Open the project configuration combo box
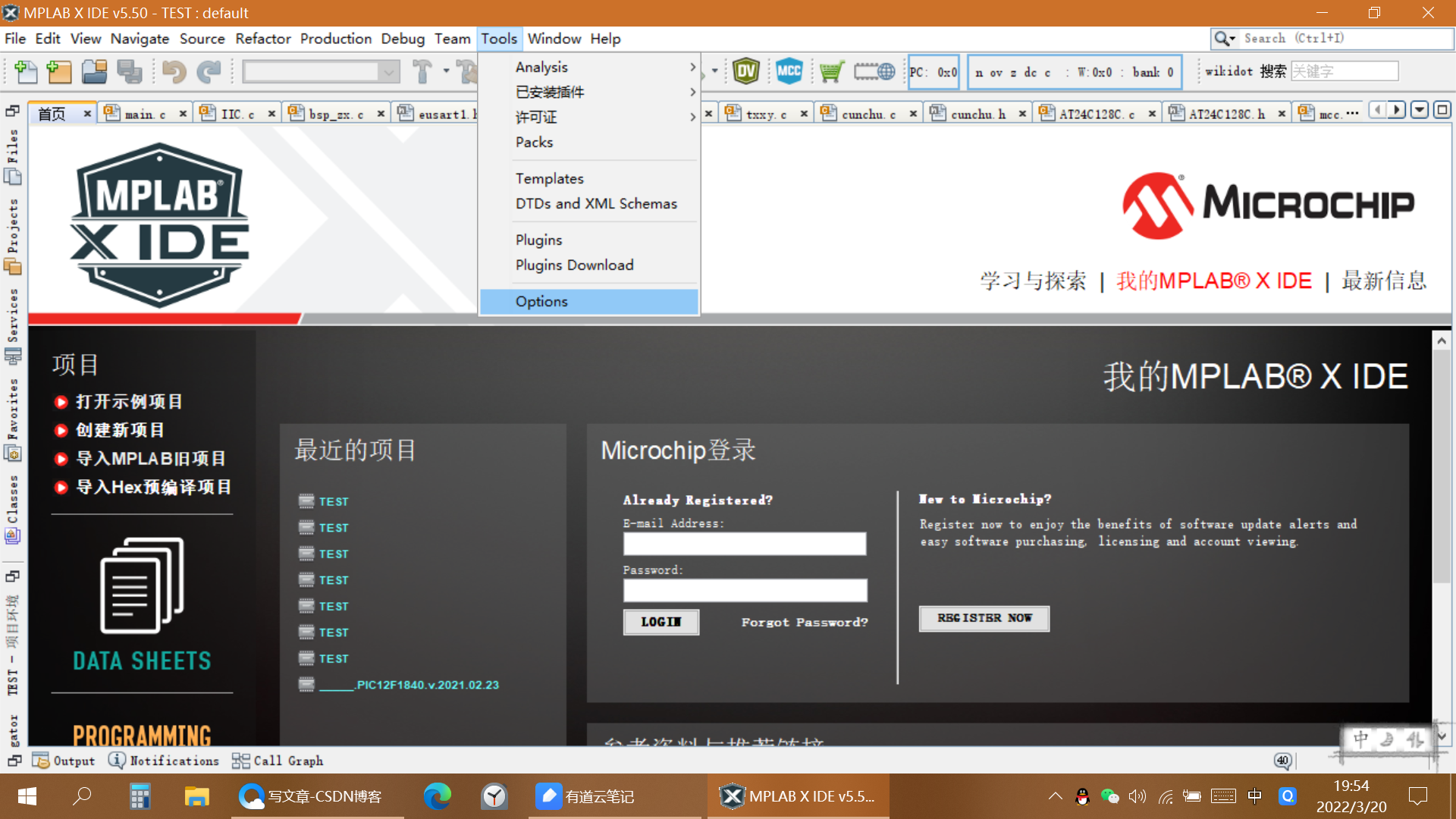 pos(322,71)
